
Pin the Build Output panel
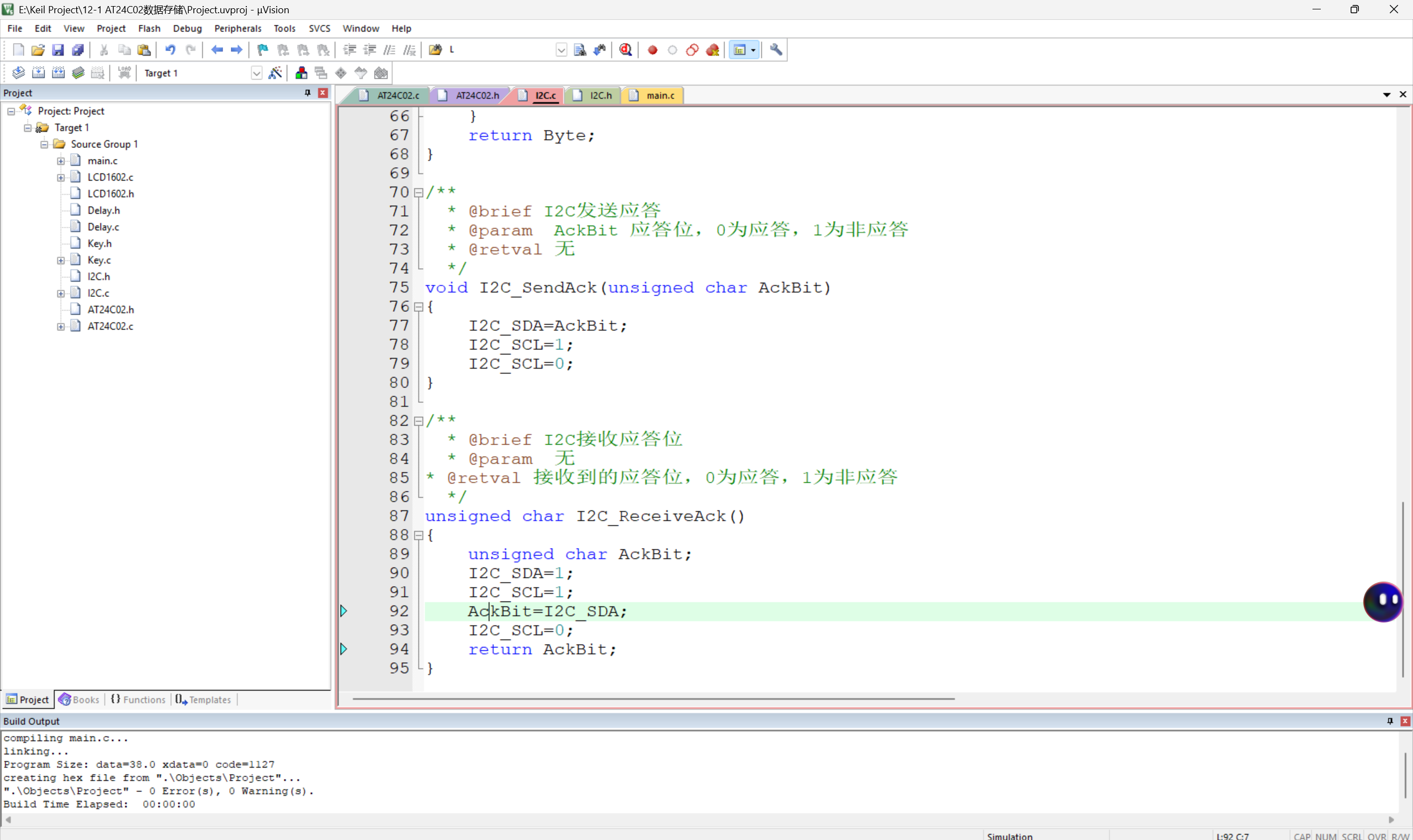[x=1390, y=721]
